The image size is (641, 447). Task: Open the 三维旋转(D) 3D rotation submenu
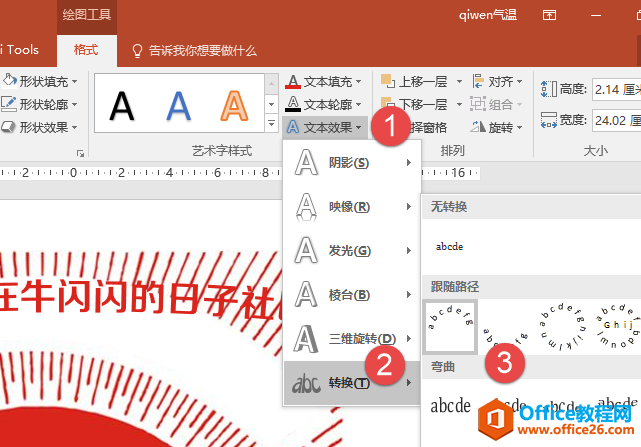(352, 338)
